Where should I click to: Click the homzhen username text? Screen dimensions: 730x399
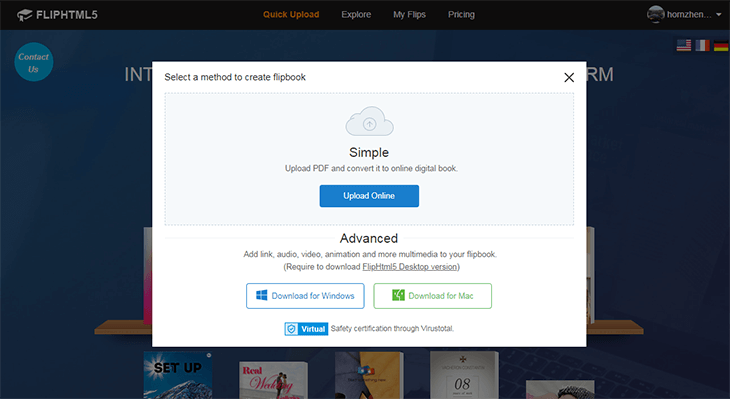tap(689, 14)
